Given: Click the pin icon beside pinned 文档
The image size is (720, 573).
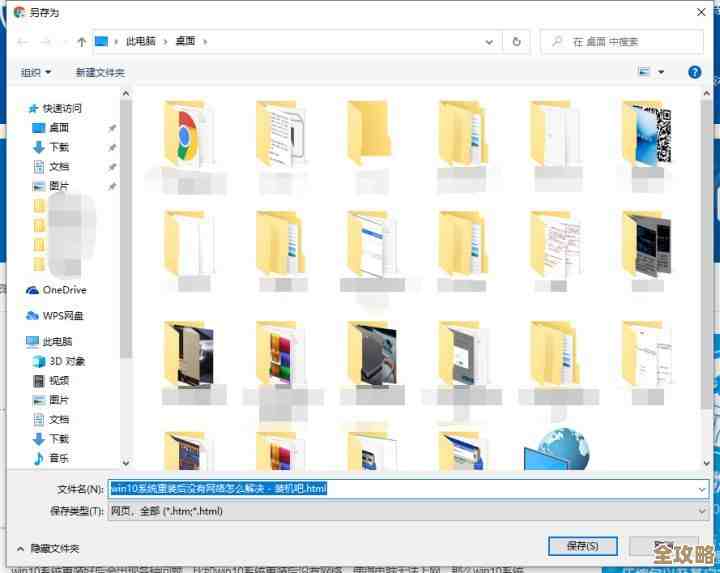Looking at the screenshot, I should 112,167.
